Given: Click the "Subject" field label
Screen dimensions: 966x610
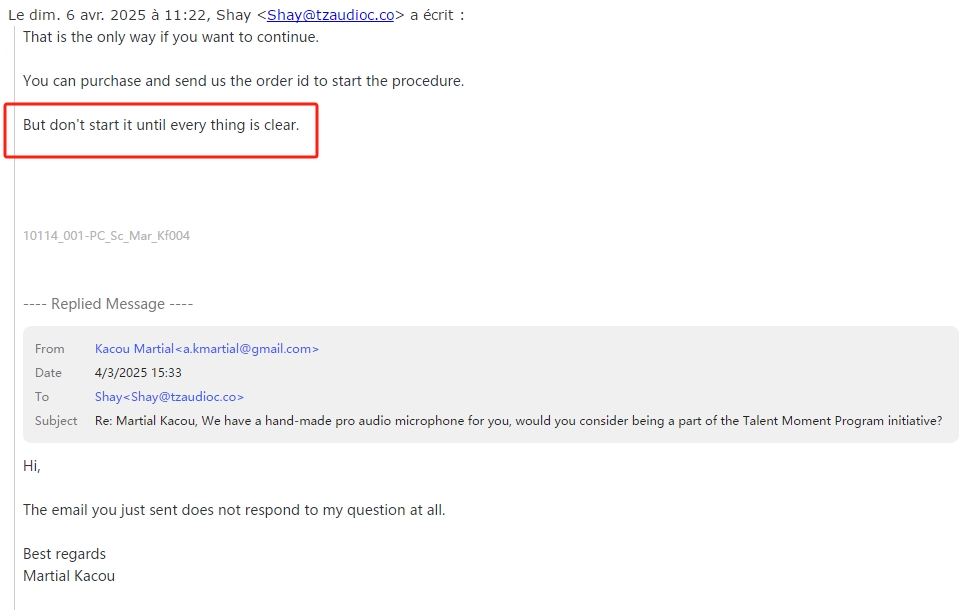Looking at the screenshot, I should pos(56,421).
